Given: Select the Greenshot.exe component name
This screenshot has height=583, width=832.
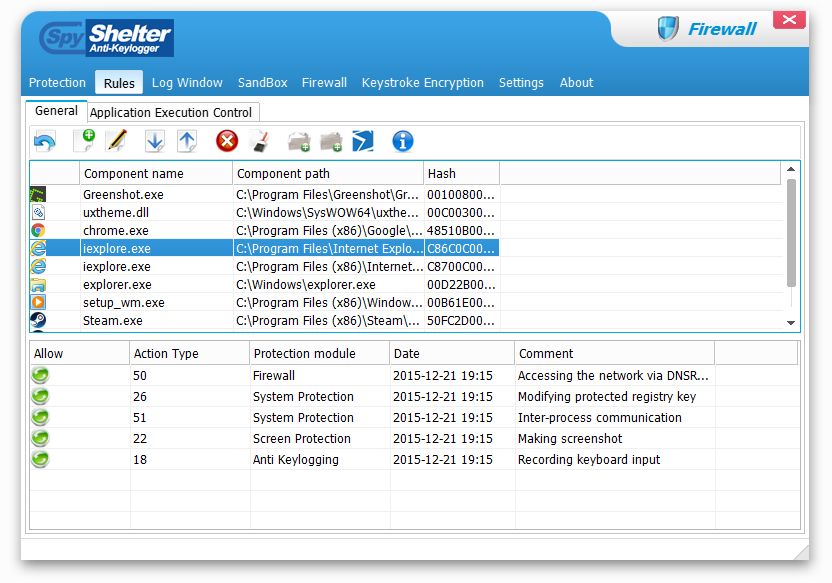Looking at the screenshot, I should (123, 195).
